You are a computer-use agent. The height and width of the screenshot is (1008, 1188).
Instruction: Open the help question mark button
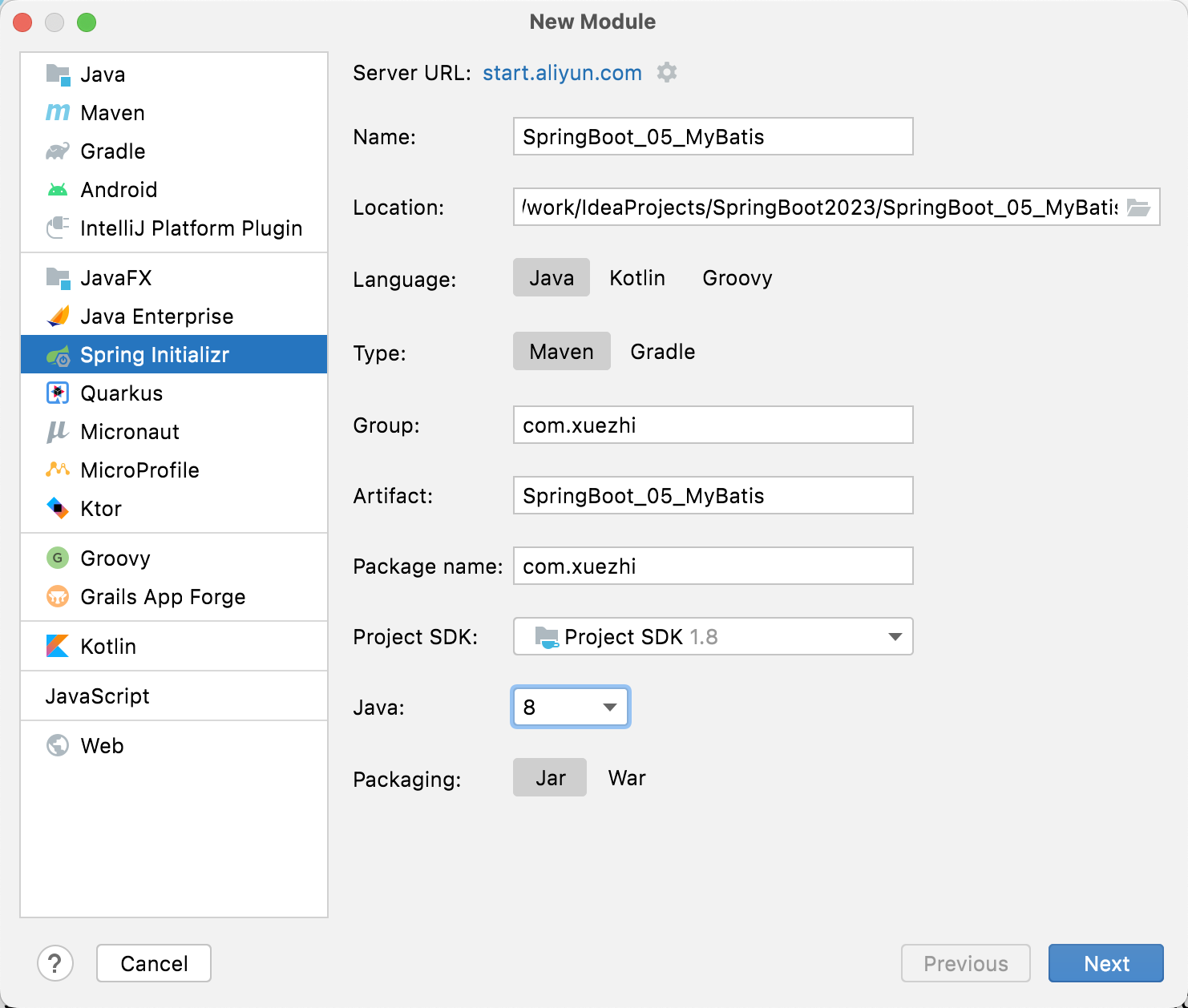coord(55,963)
